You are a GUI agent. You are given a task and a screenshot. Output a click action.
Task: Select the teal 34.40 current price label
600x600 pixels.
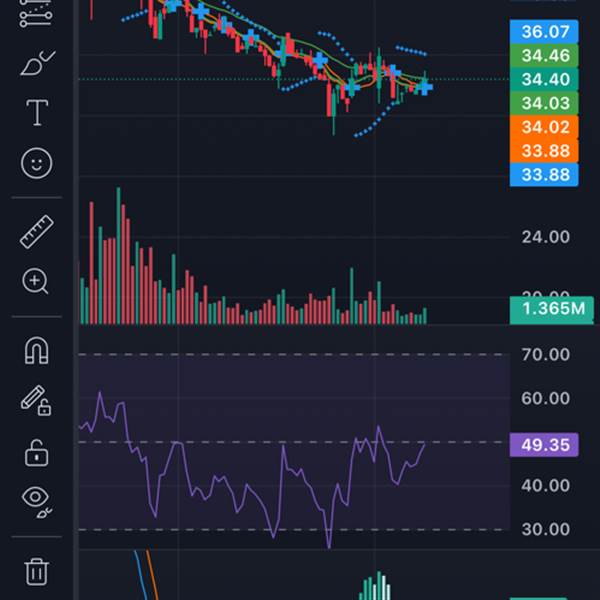coord(544,79)
